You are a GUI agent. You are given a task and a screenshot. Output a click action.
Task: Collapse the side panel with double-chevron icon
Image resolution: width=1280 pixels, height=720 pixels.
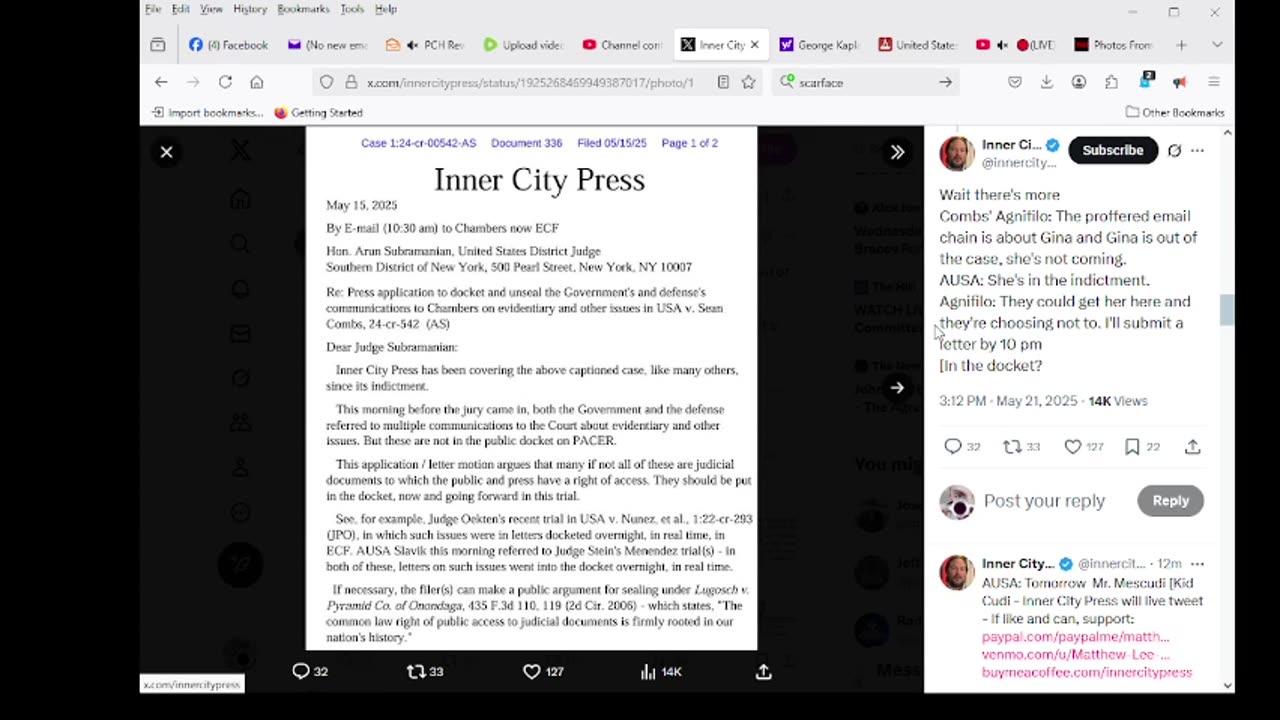click(897, 152)
